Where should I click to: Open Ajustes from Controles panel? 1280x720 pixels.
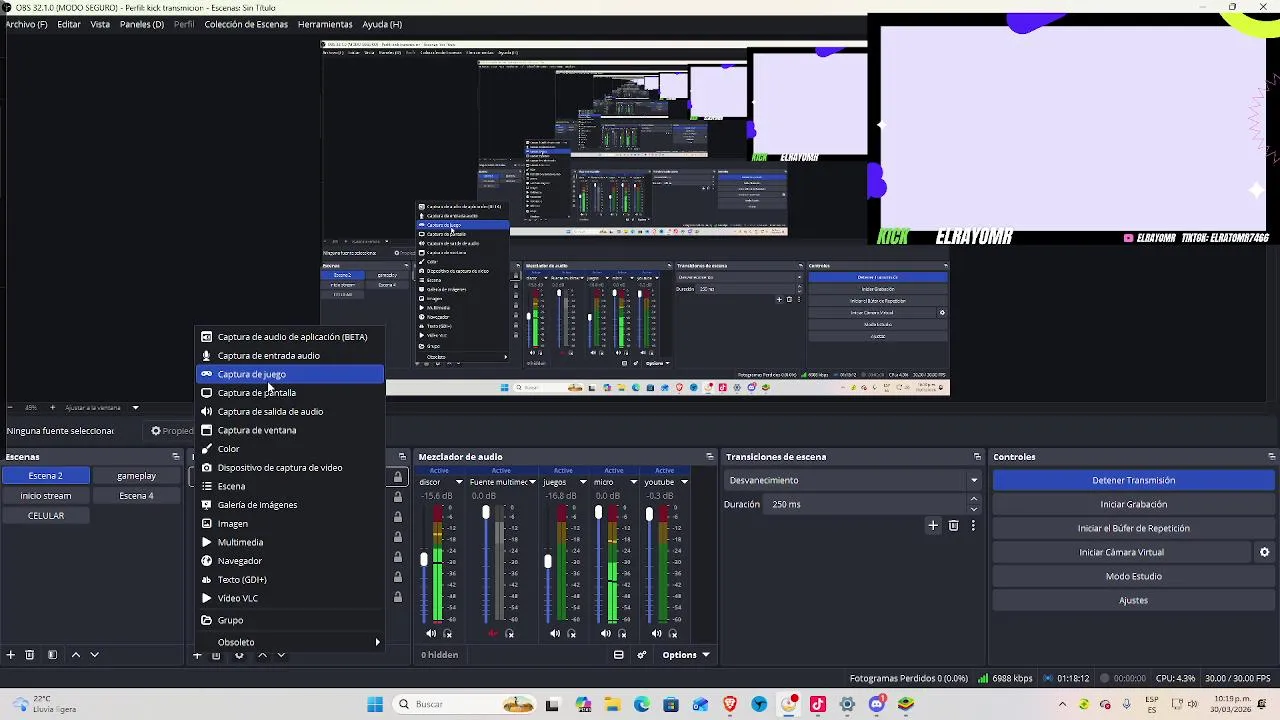1133,600
